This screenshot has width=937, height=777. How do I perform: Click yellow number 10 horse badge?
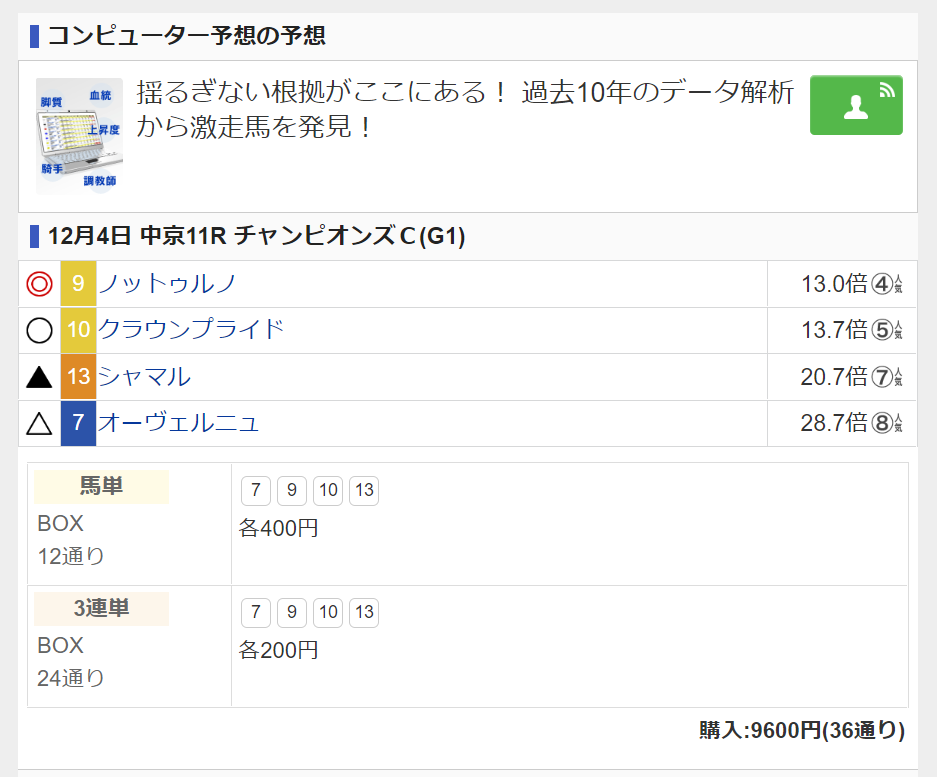(78, 330)
